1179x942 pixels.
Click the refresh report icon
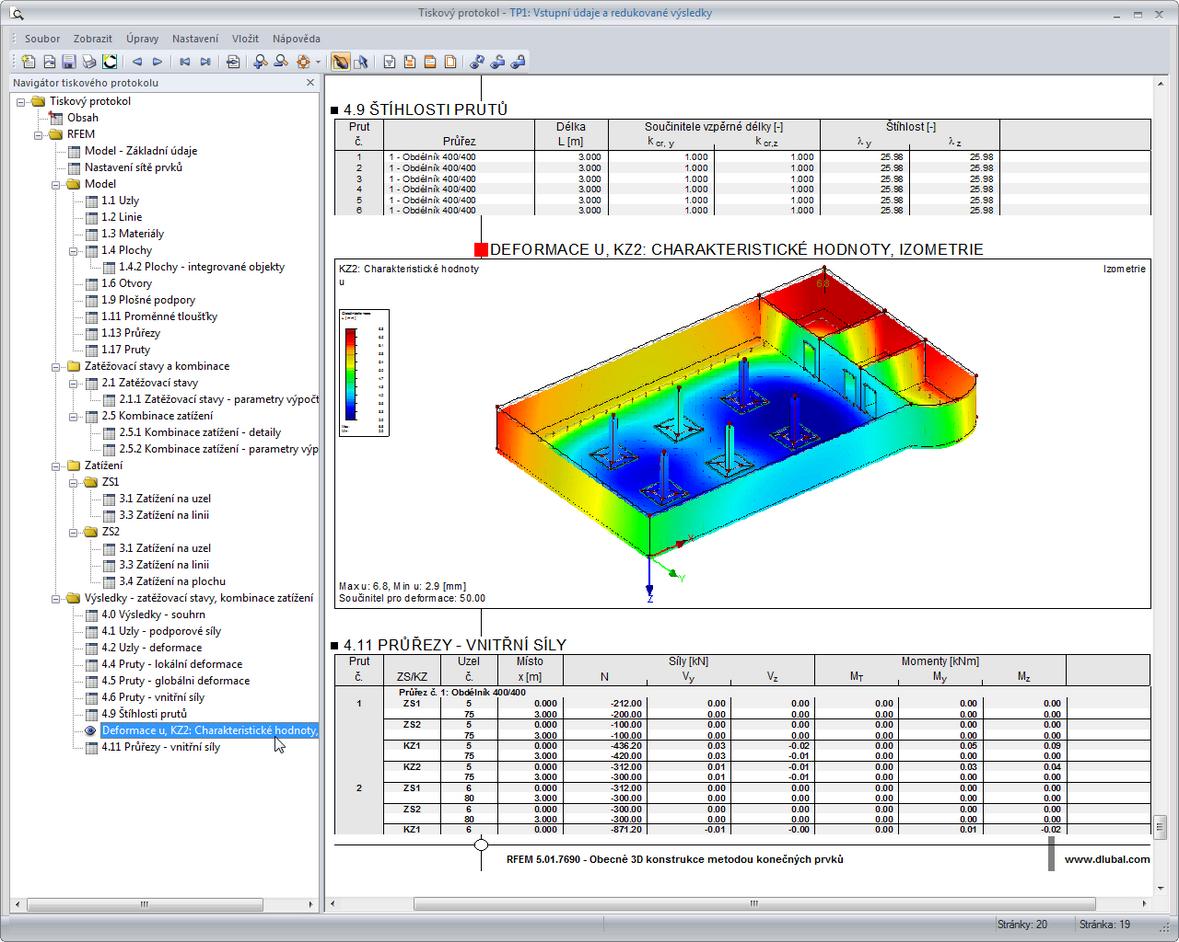point(110,62)
